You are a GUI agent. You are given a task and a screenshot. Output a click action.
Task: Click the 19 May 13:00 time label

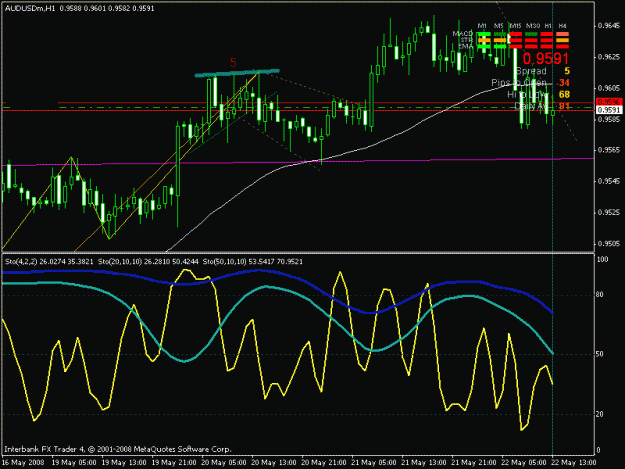click(x=124, y=463)
